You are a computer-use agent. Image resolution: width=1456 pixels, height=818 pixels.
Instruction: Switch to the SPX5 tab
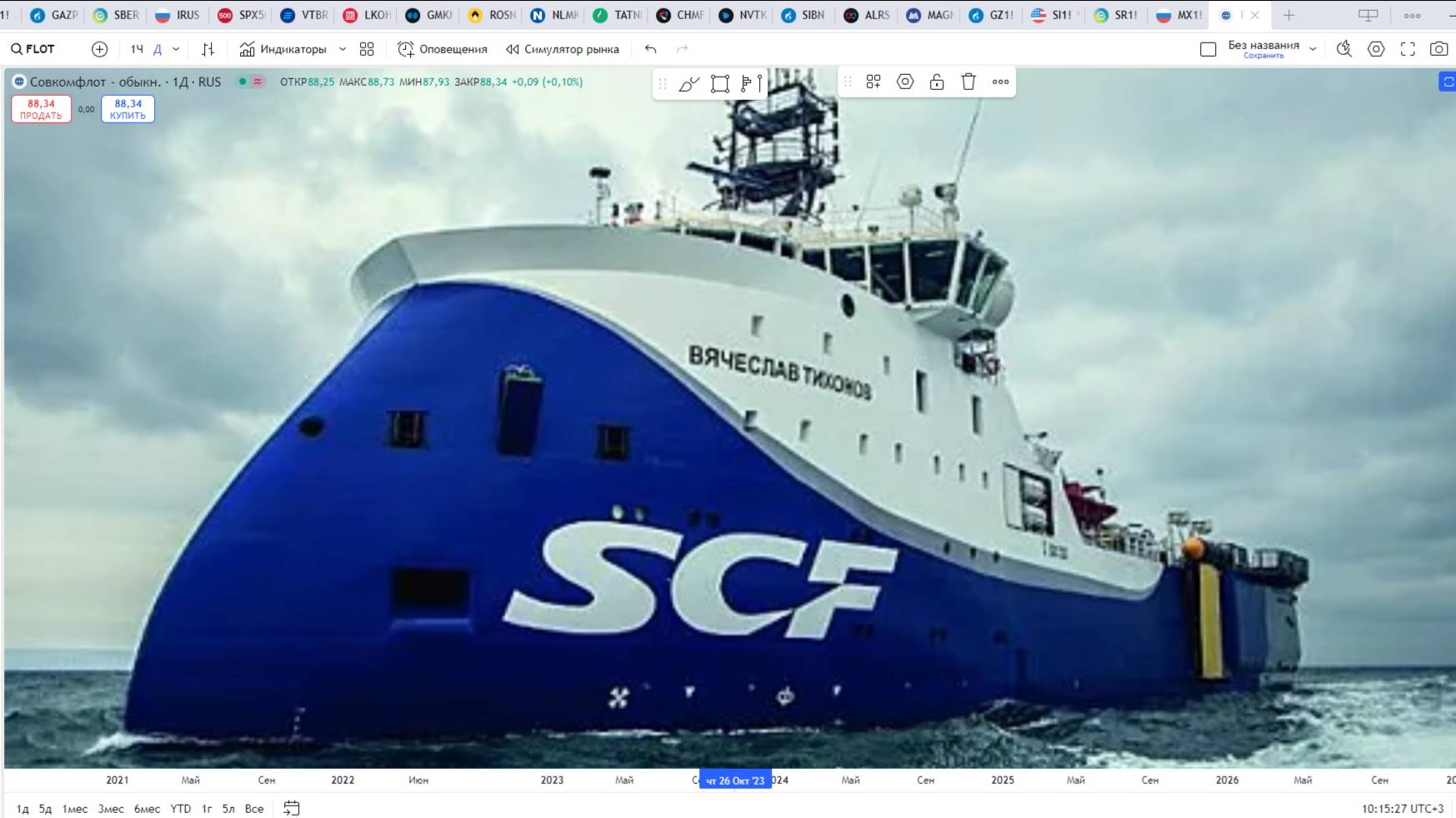(x=241, y=15)
